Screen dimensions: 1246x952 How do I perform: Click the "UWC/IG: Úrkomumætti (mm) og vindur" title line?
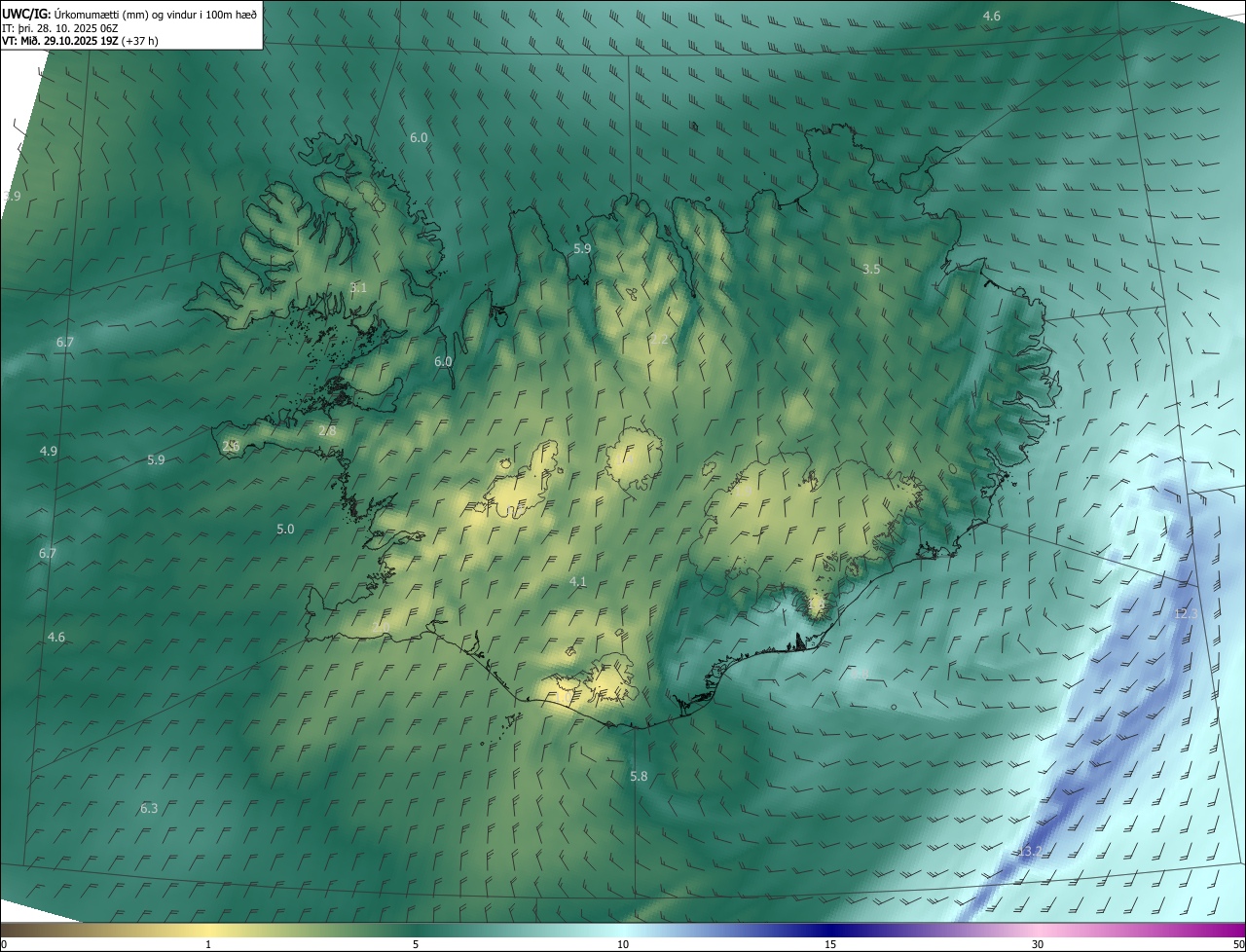128,13
